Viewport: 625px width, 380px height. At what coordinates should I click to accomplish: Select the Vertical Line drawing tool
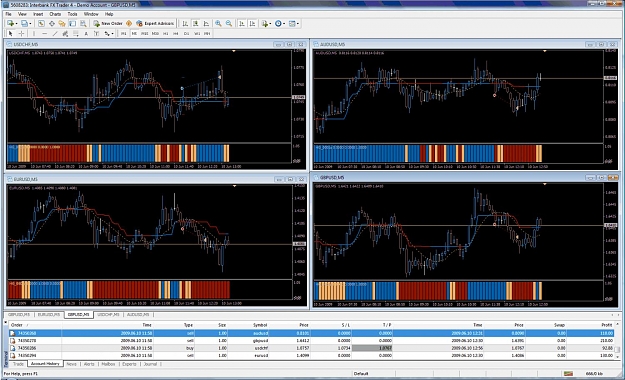34,33
